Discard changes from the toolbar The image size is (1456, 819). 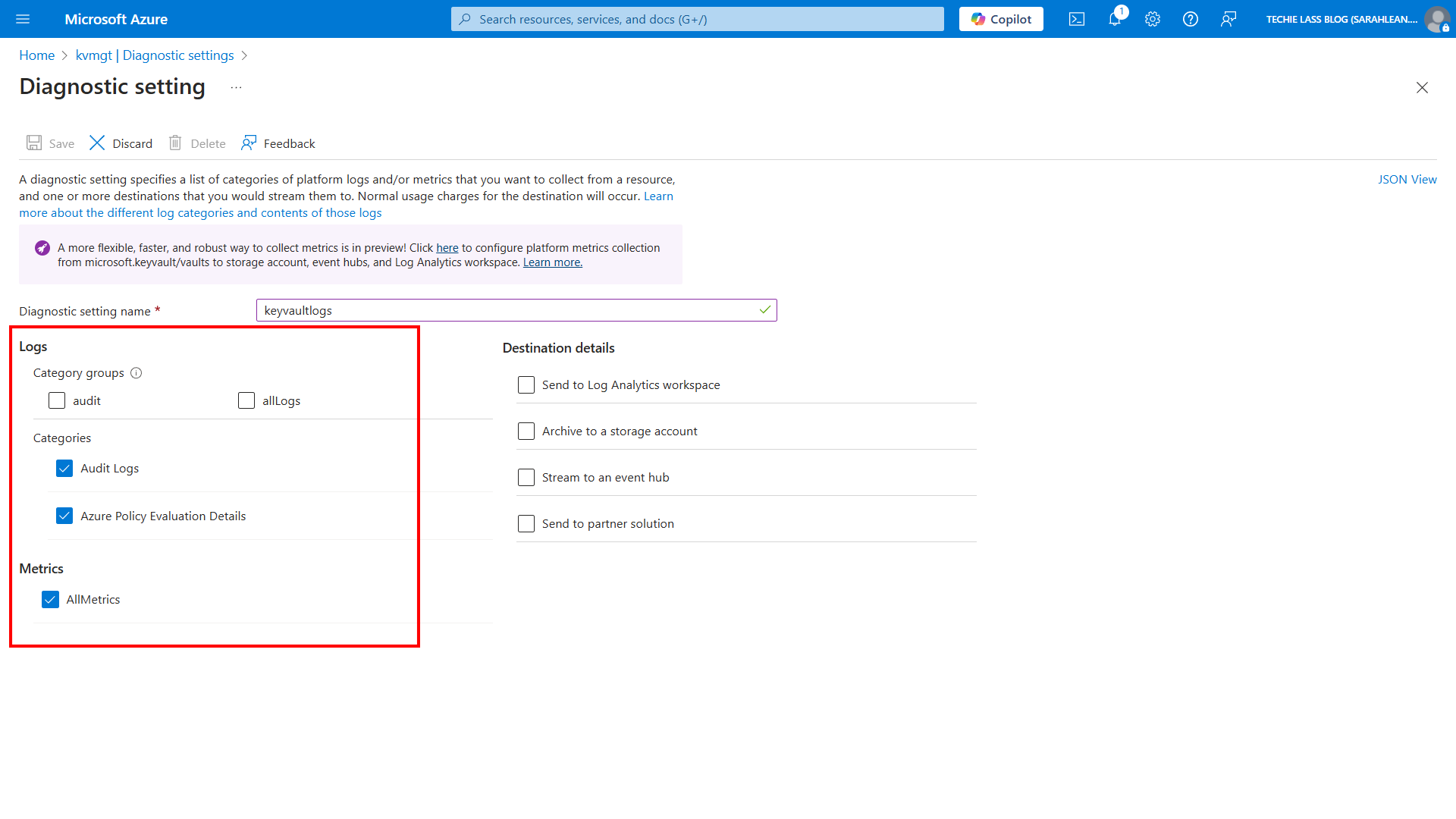pyautogui.click(x=120, y=143)
